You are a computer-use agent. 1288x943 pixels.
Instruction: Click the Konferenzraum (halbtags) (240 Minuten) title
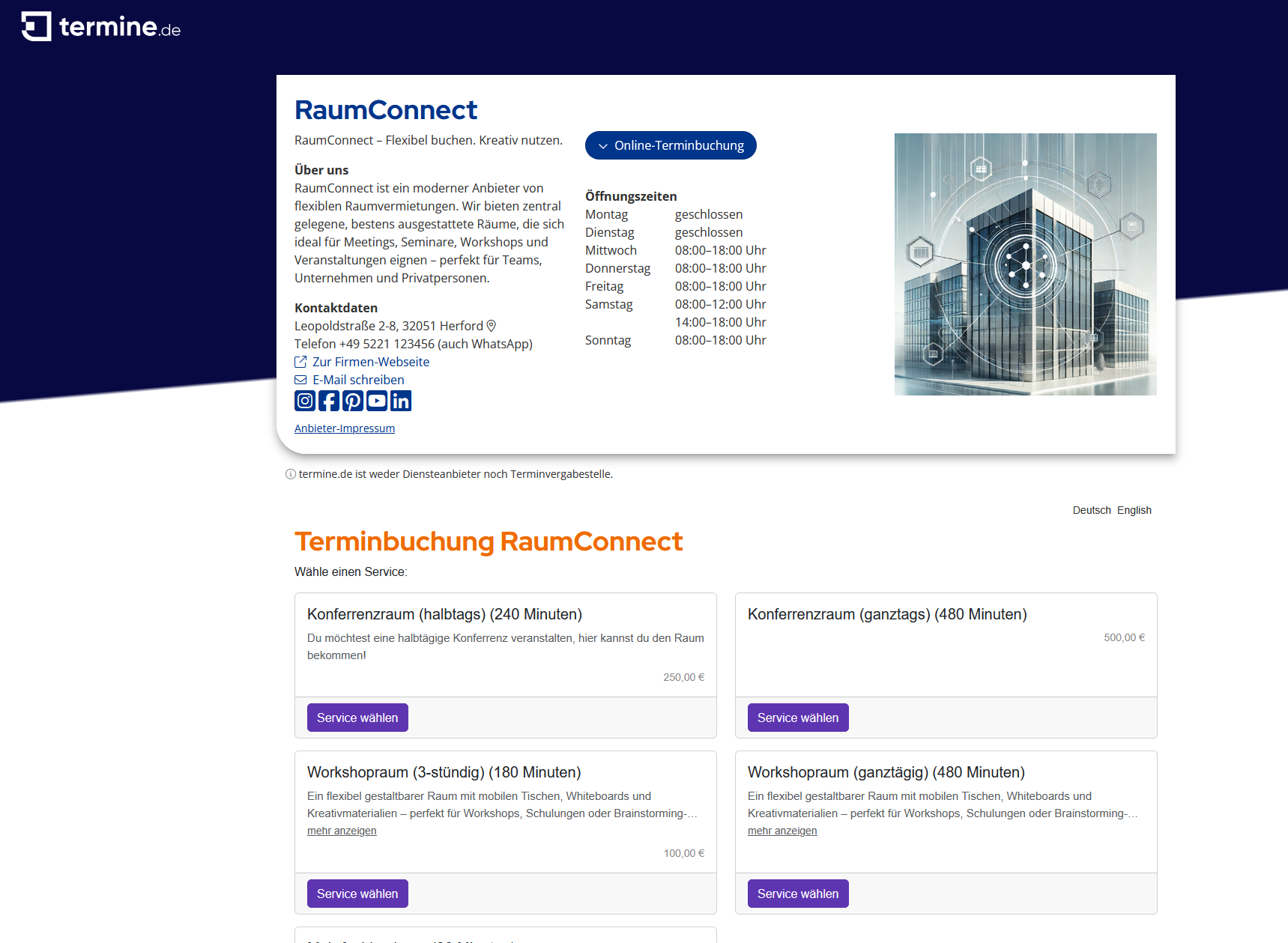click(x=444, y=614)
